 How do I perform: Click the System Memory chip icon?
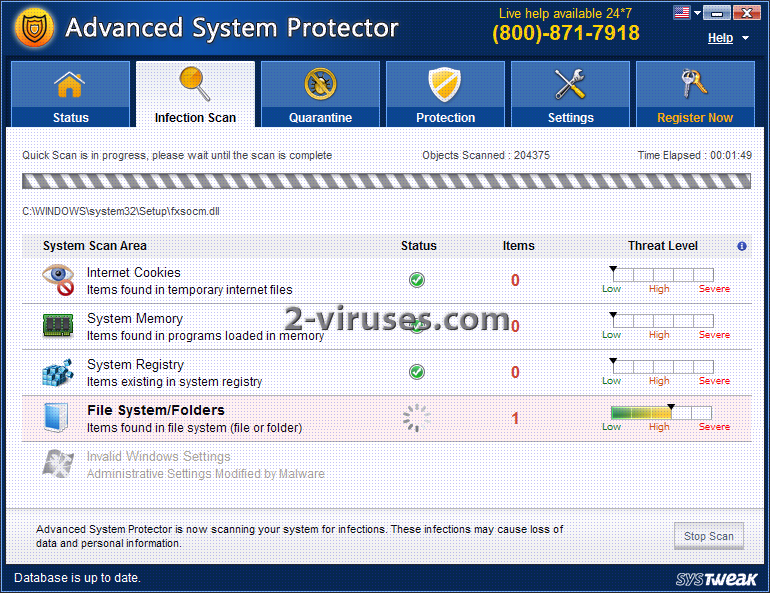(x=58, y=325)
